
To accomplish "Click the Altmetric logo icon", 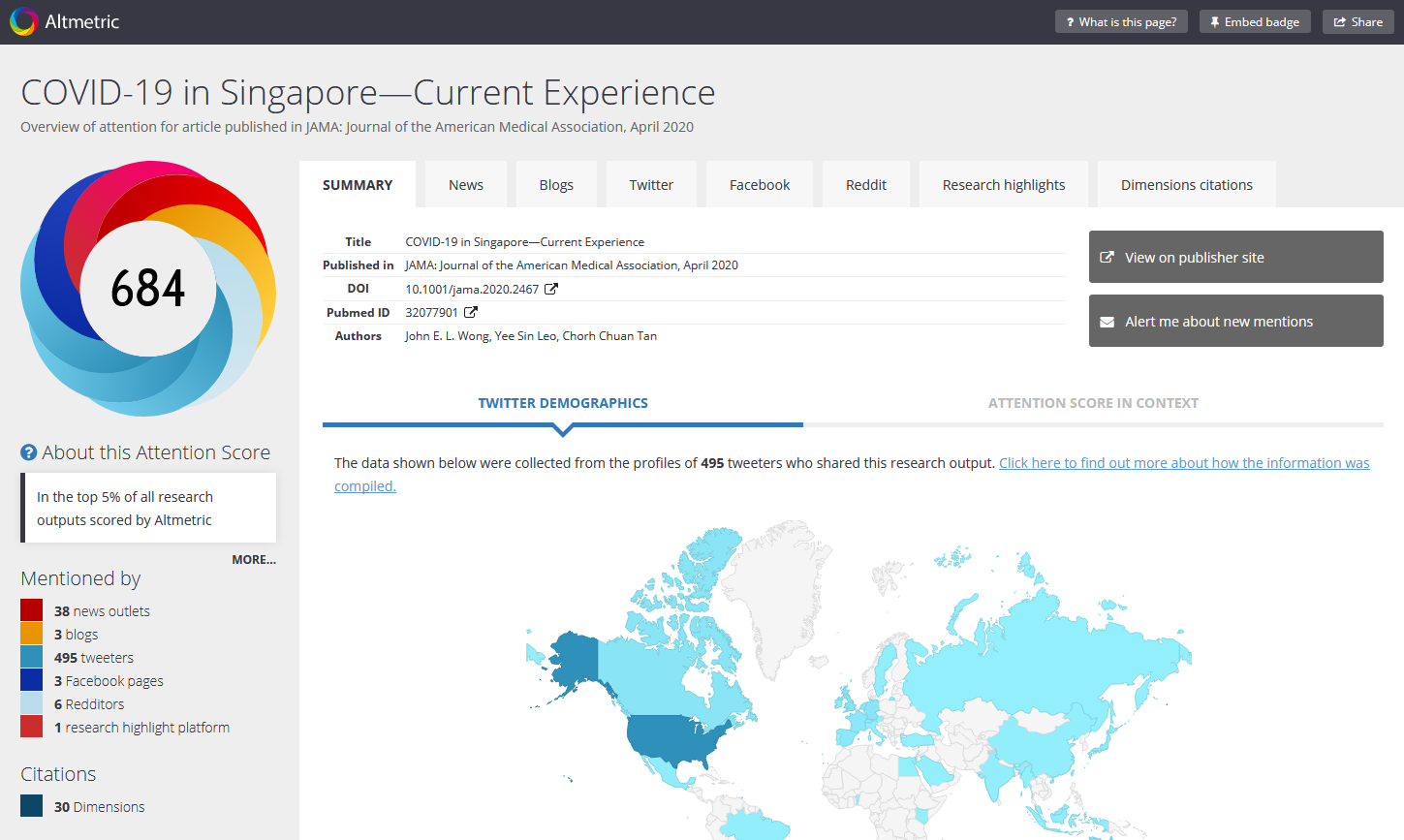I will pyautogui.click(x=23, y=21).
